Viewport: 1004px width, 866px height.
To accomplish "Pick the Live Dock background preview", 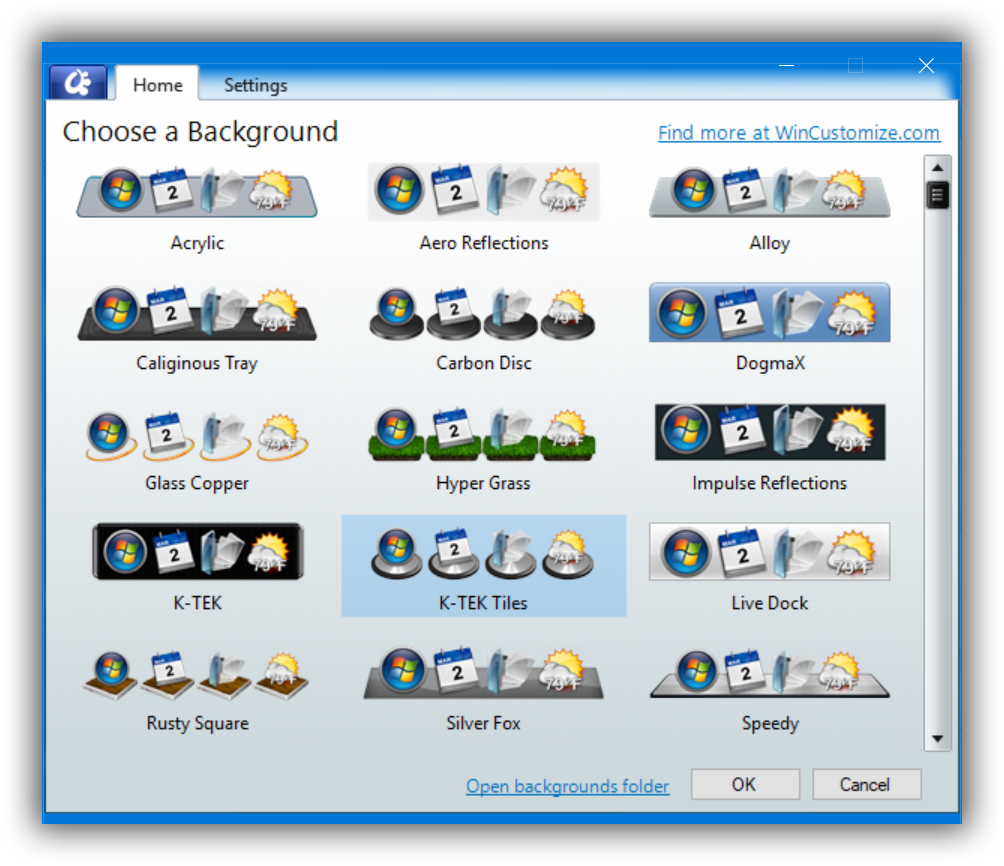I will point(769,552).
